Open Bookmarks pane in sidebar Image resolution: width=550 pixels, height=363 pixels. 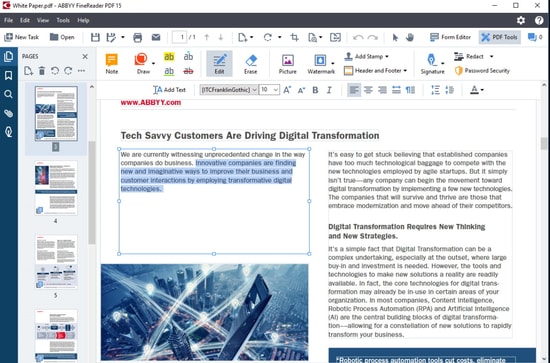coord(8,75)
